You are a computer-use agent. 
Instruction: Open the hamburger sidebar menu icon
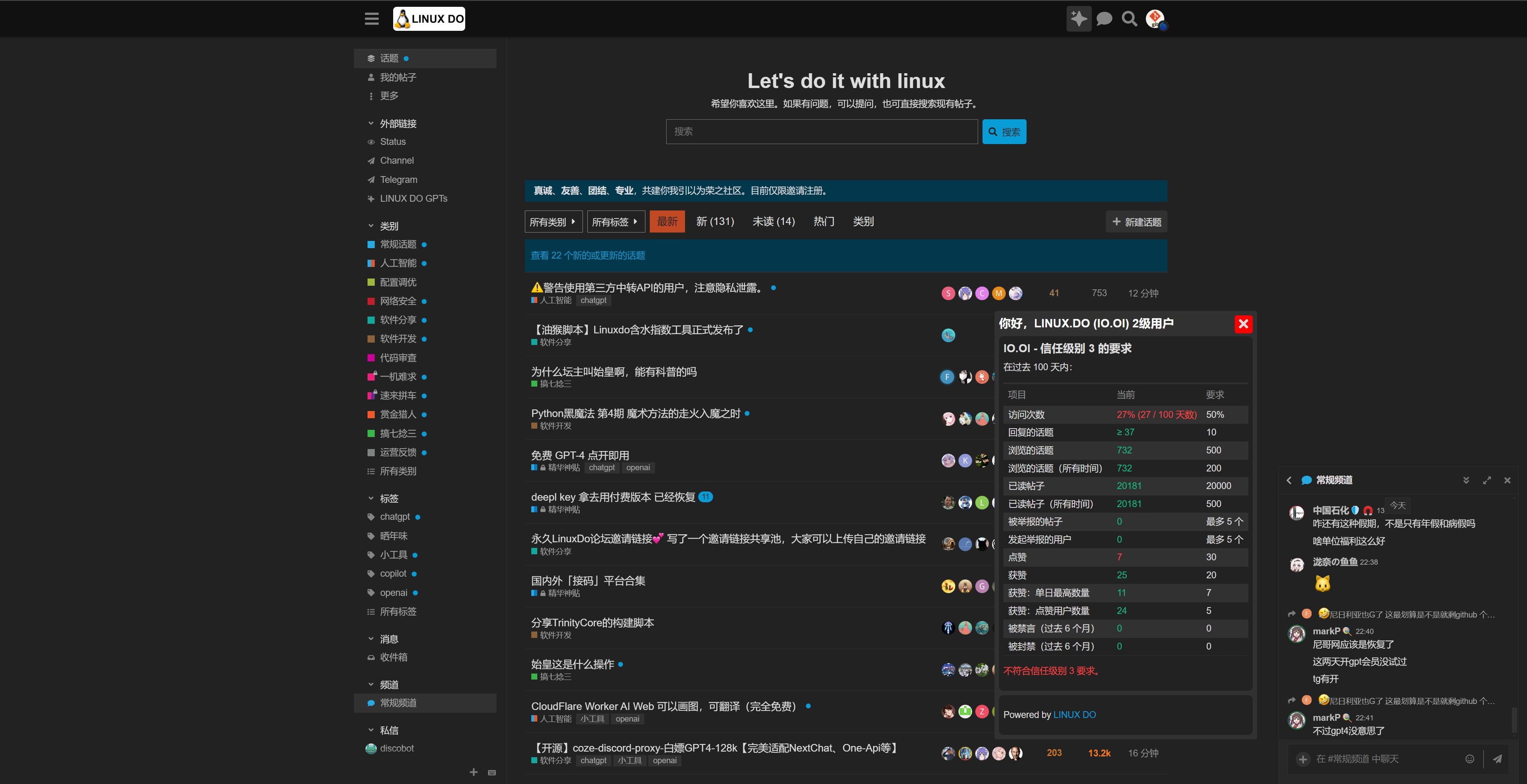[372, 19]
